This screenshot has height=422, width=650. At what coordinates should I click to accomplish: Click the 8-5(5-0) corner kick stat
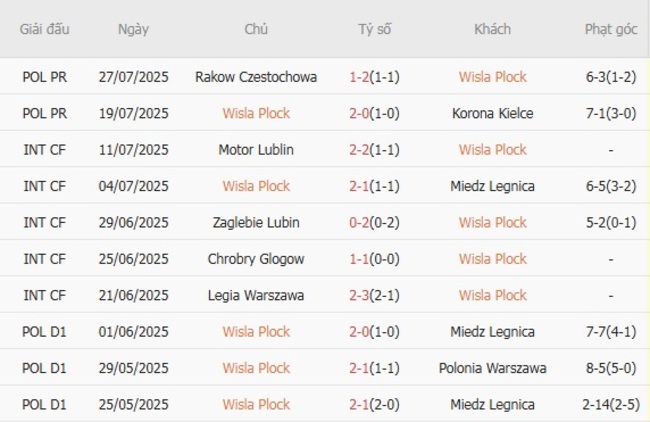(x=609, y=368)
